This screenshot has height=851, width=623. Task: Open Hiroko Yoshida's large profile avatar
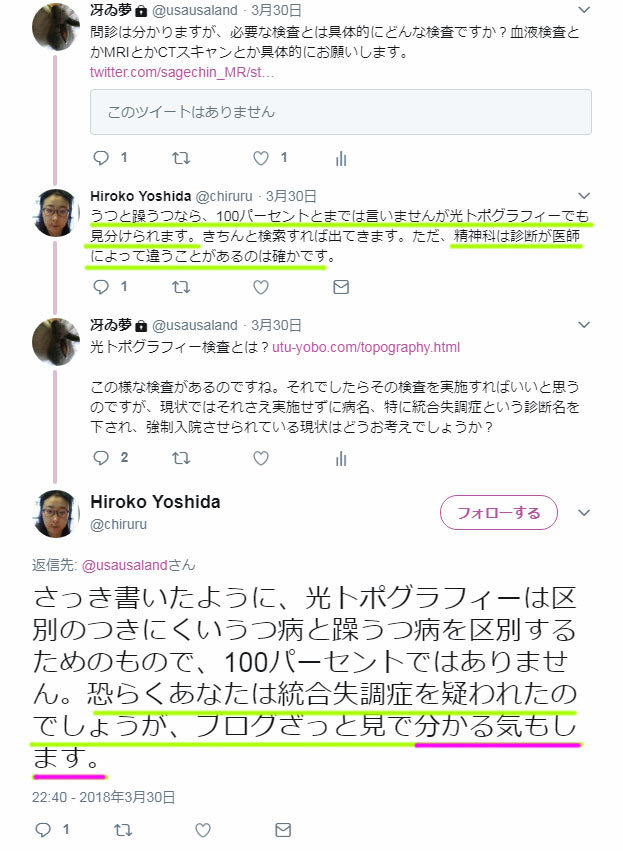[56, 513]
